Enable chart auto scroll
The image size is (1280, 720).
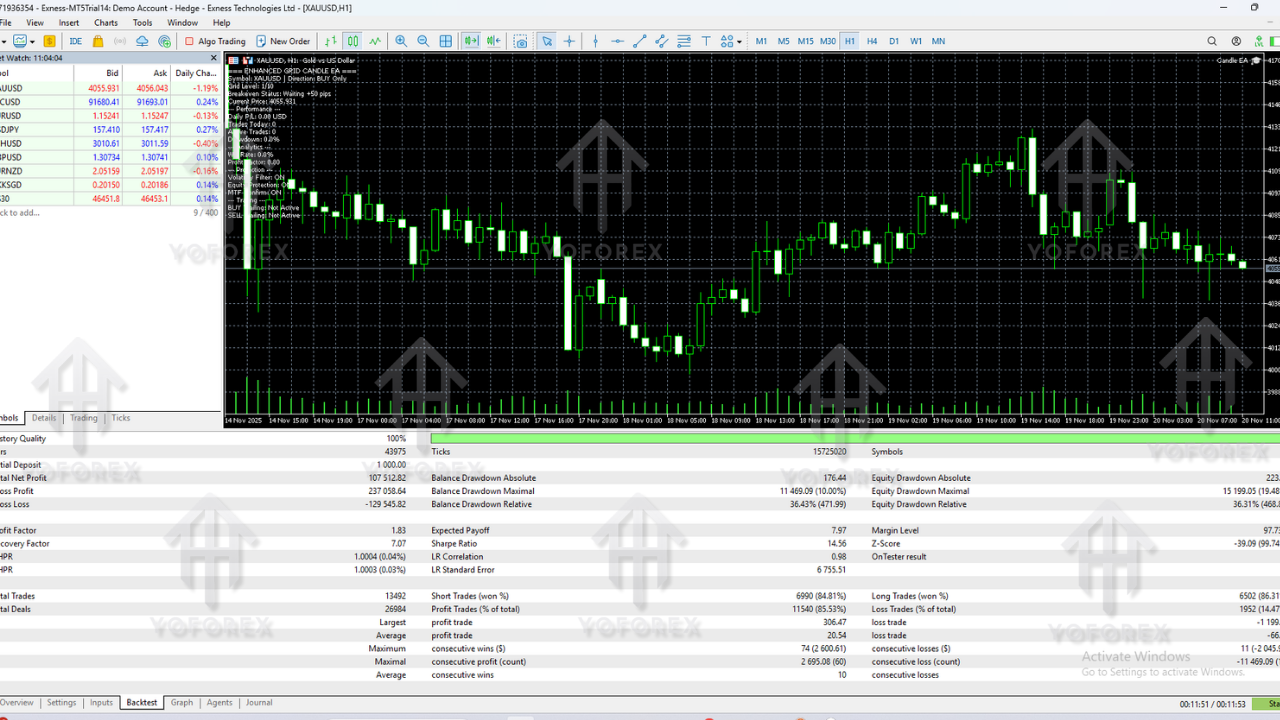click(x=472, y=41)
